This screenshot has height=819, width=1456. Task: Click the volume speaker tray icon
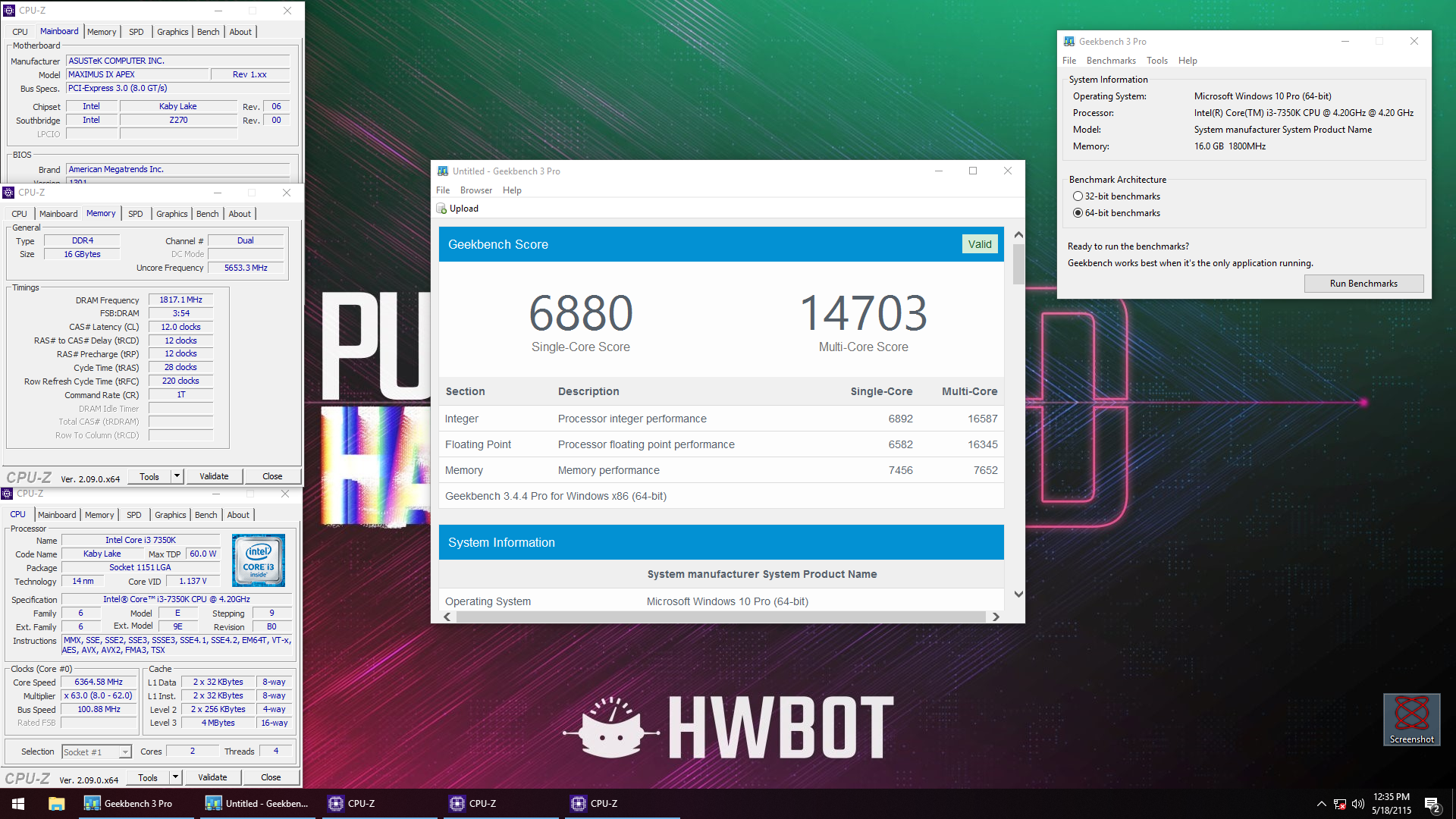pos(1358,804)
